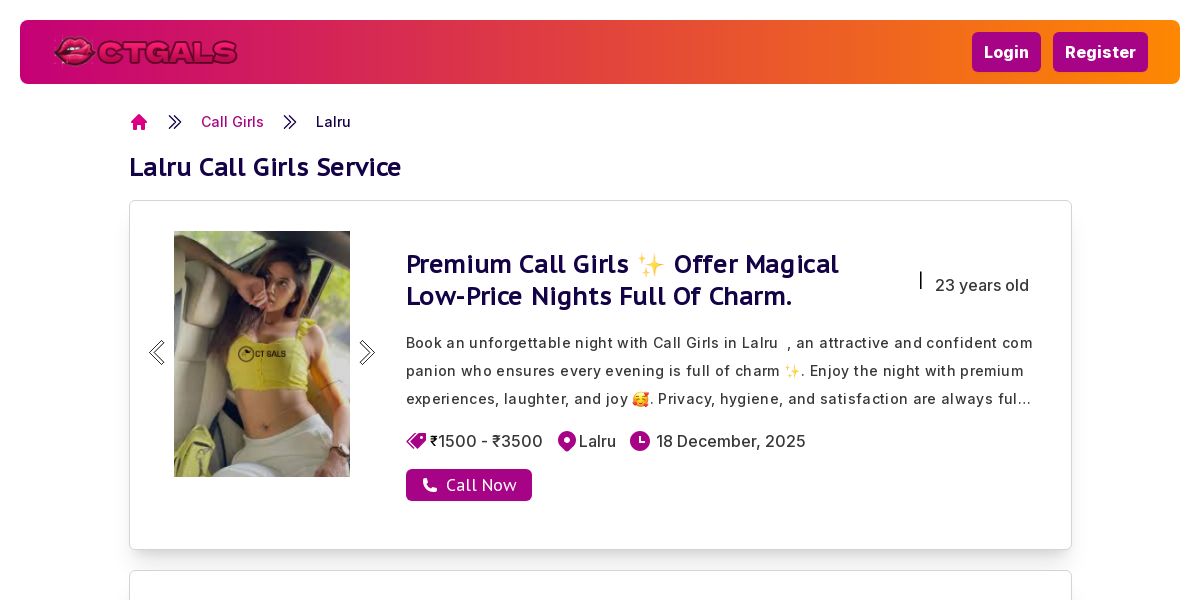Open the Login page
This screenshot has height=600, width=1200.
click(1006, 52)
